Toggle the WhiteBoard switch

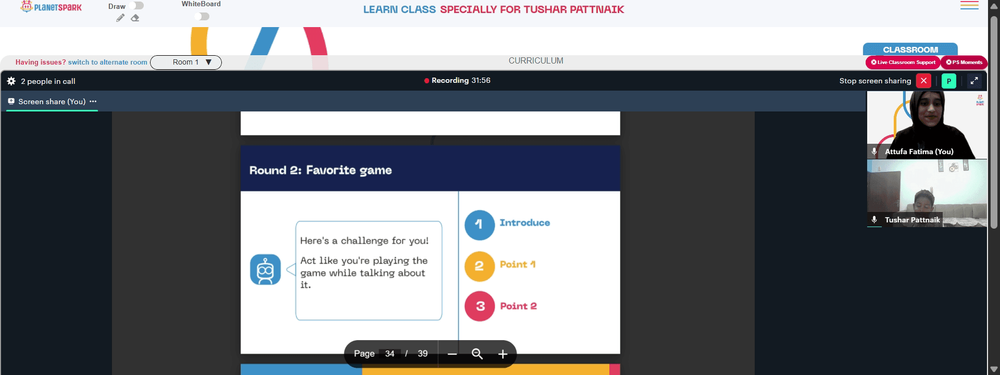202,17
